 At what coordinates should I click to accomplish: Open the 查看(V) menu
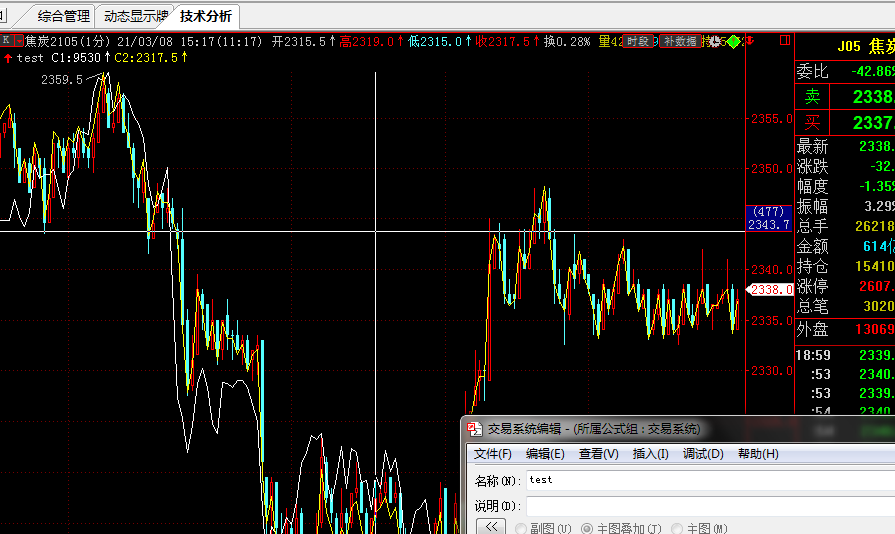tap(598, 454)
